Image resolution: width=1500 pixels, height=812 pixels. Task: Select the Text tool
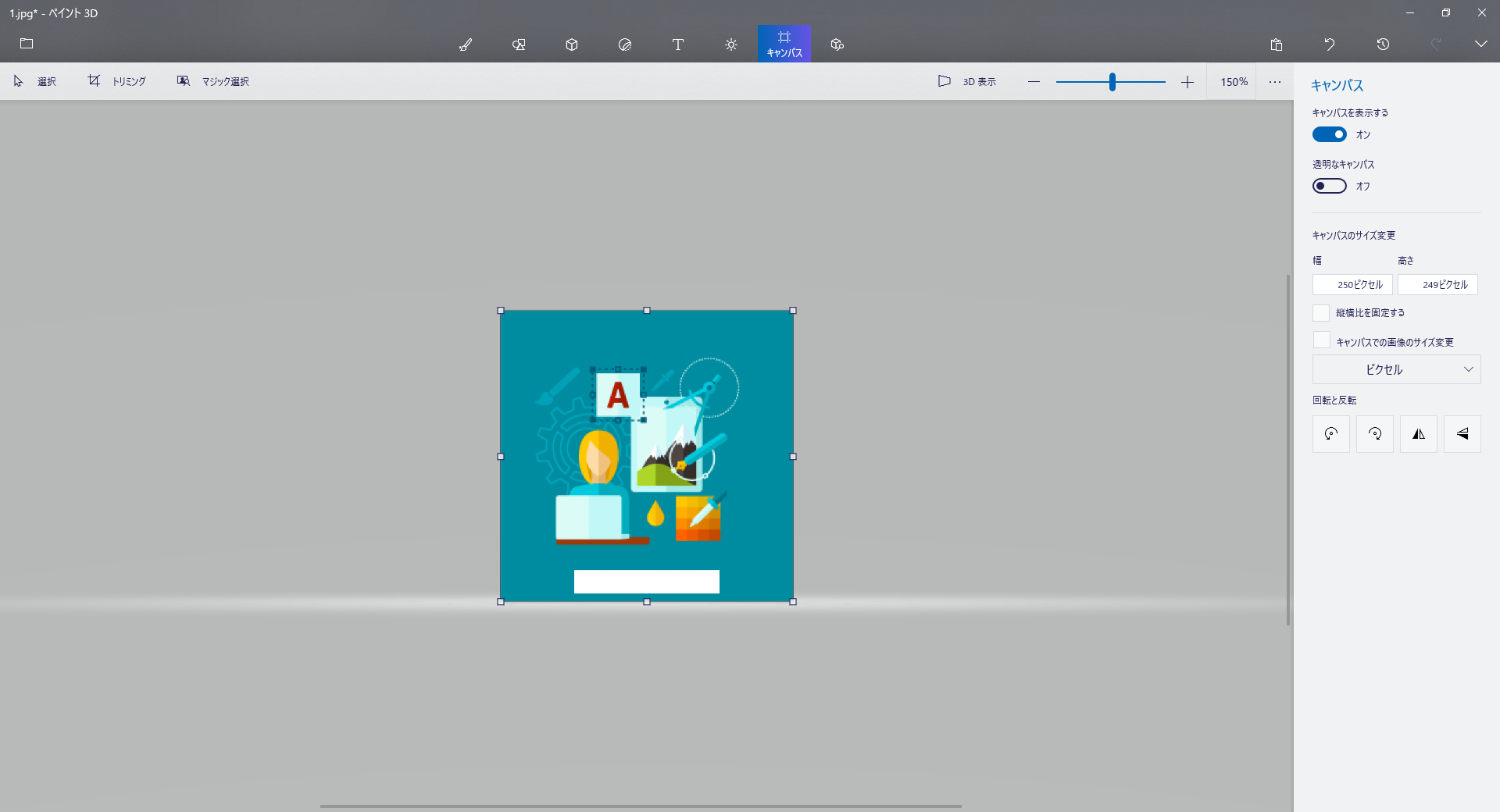[x=678, y=45]
